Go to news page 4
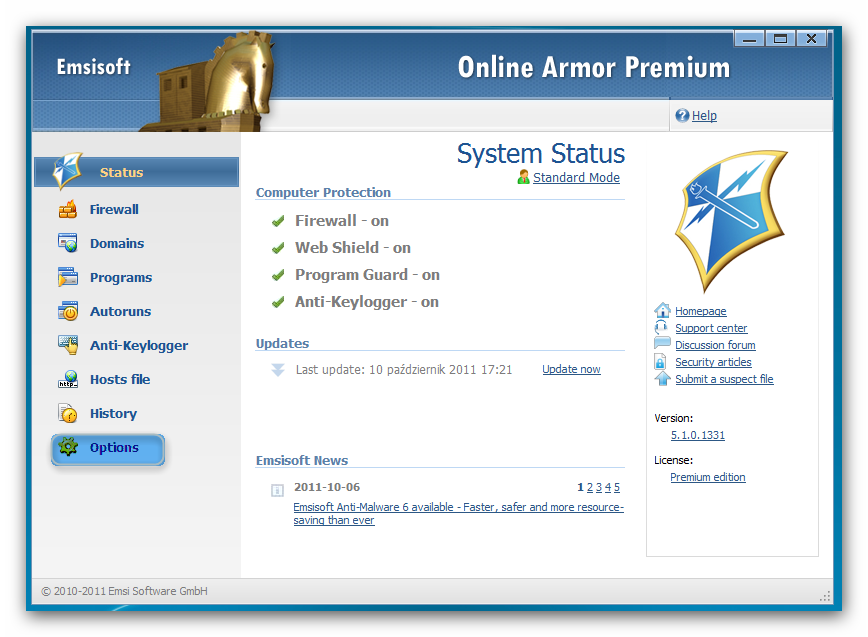 tap(608, 487)
